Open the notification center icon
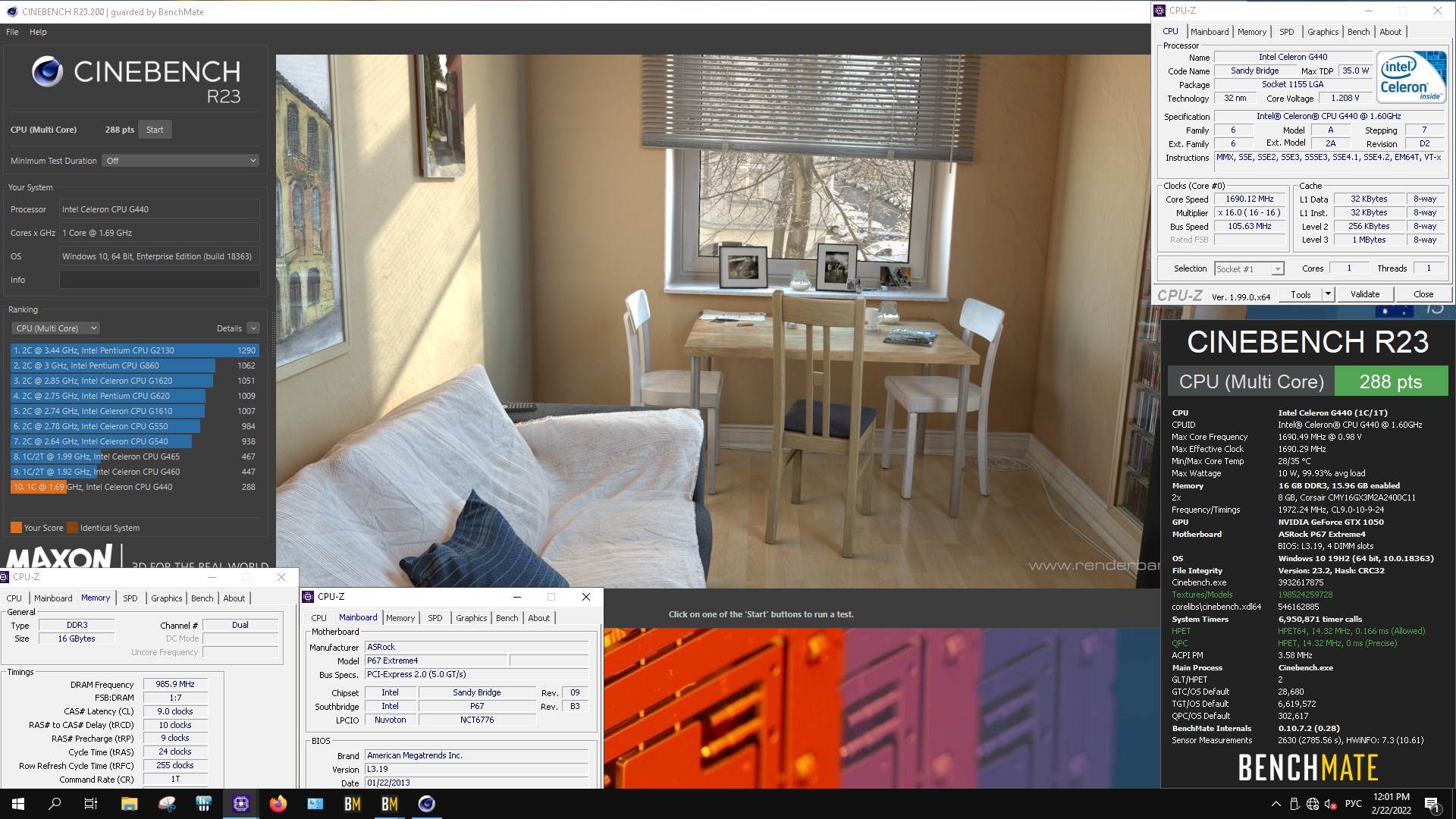Image resolution: width=1456 pixels, height=819 pixels. [x=1432, y=804]
